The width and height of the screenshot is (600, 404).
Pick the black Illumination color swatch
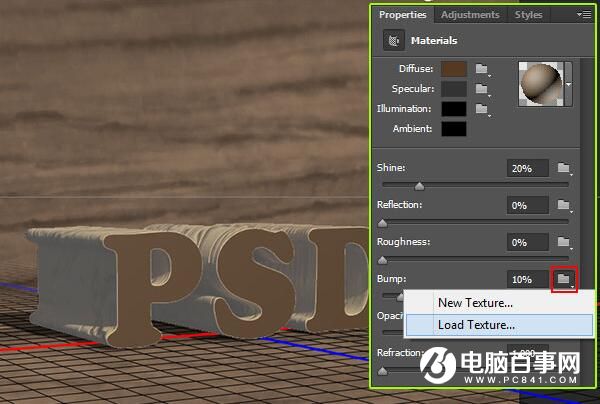454,109
